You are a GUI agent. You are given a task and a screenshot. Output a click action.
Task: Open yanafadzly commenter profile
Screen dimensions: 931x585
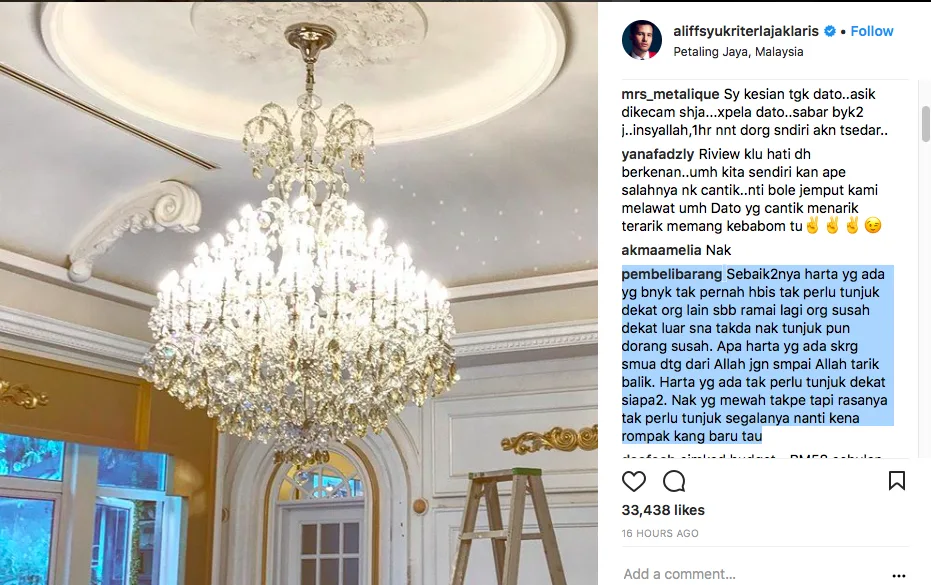click(658, 154)
